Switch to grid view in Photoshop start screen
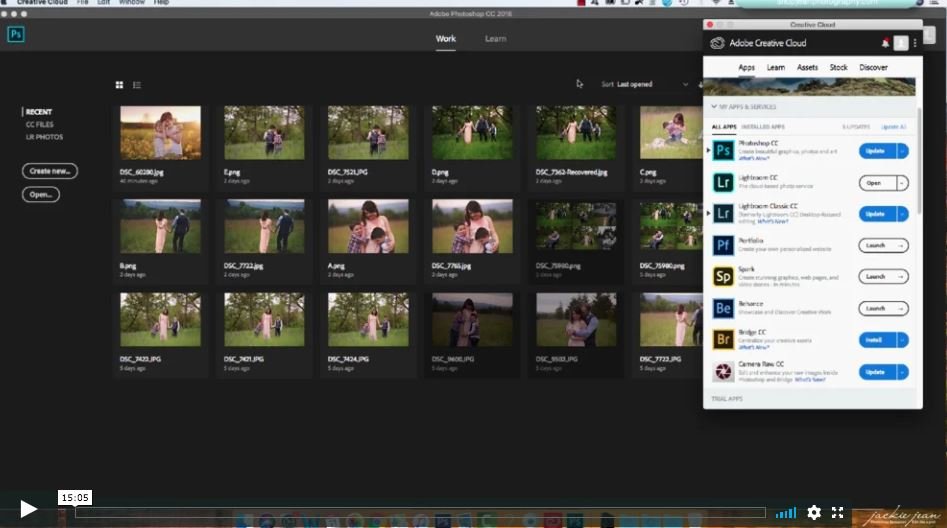Viewport: 947px width, 528px height. 120,85
